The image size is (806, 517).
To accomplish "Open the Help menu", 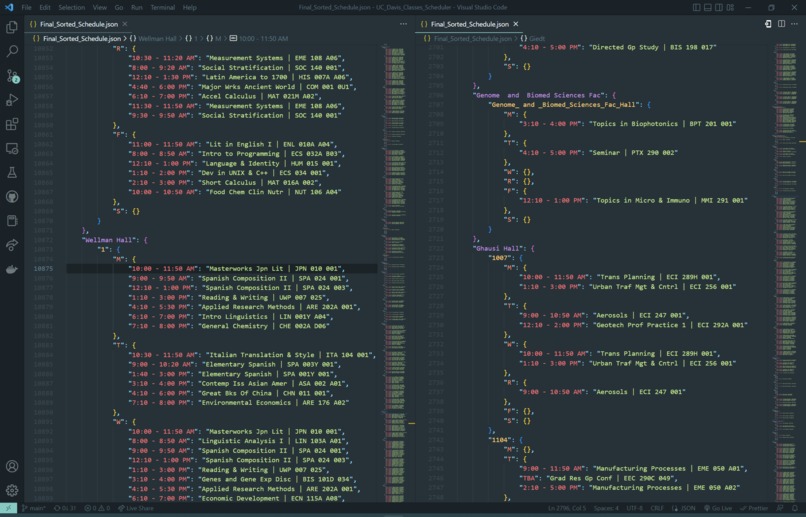I will [190, 7].
